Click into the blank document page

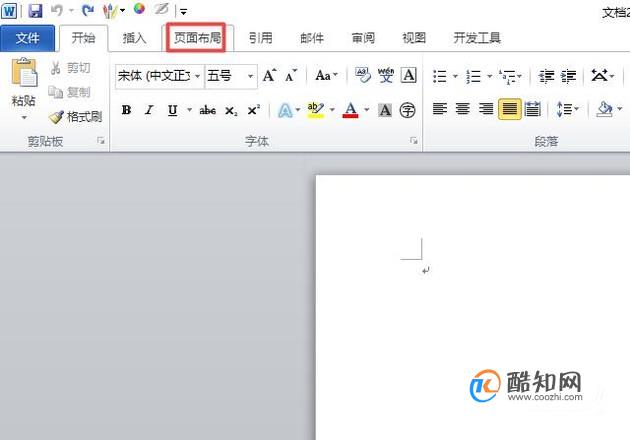click(x=472, y=307)
